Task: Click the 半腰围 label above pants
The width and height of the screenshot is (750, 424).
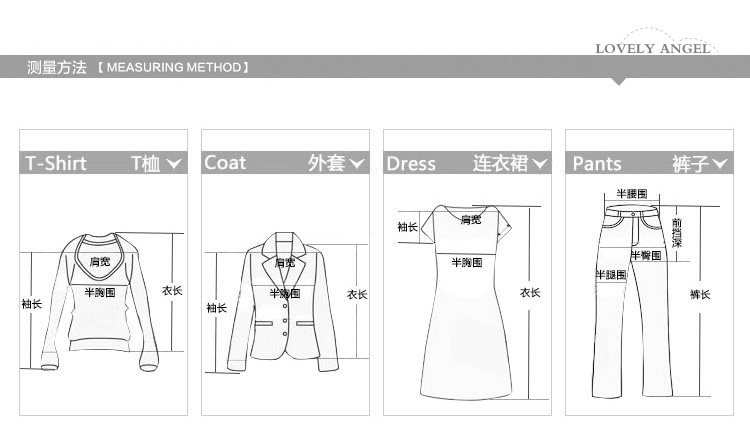Action: (x=632, y=194)
